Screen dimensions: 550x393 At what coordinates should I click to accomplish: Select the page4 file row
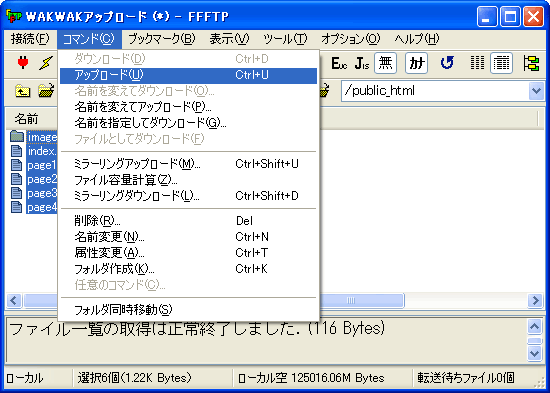(x=34, y=207)
